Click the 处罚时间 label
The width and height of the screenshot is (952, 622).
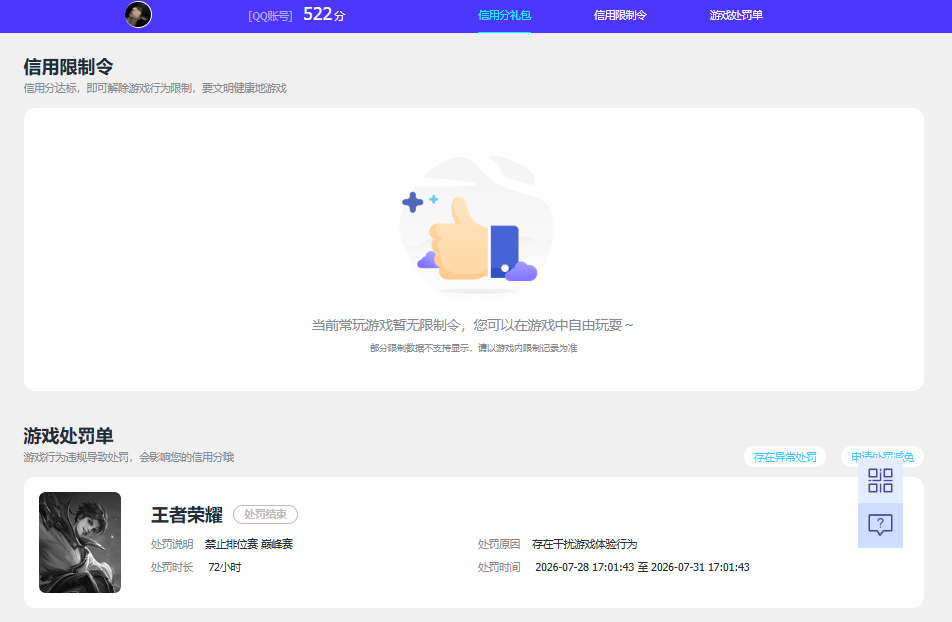(499, 567)
